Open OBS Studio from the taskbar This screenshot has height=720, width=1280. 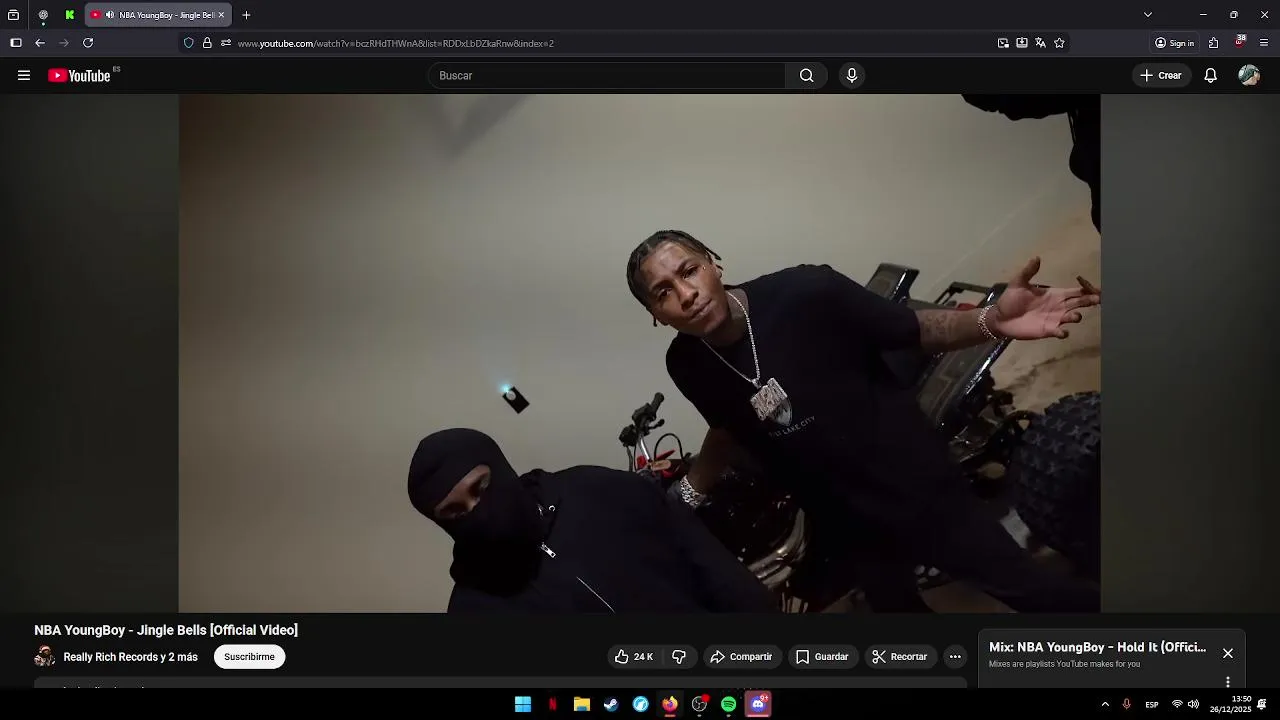point(699,704)
